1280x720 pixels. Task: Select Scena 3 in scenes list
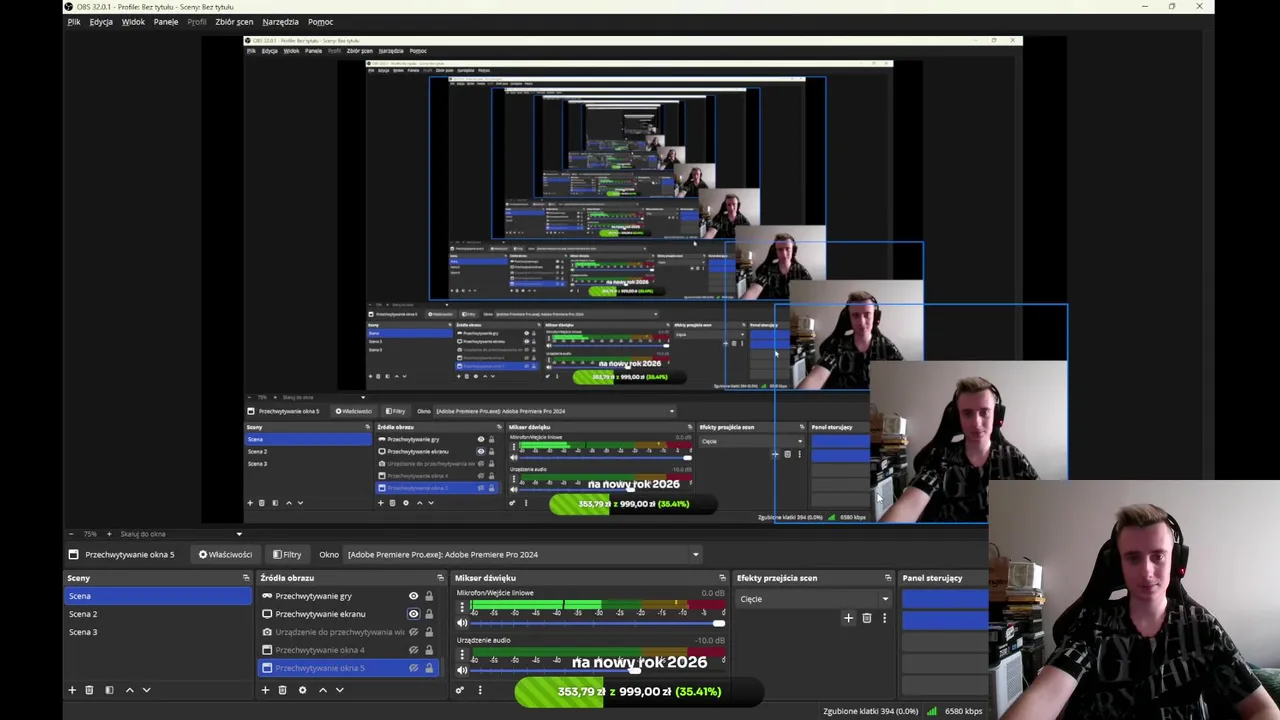point(158,632)
